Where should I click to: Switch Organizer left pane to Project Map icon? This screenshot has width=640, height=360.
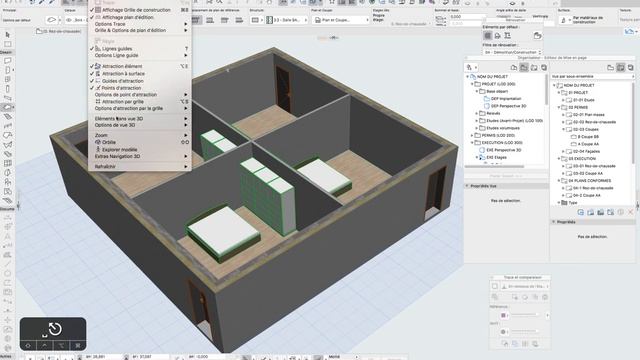514,67
